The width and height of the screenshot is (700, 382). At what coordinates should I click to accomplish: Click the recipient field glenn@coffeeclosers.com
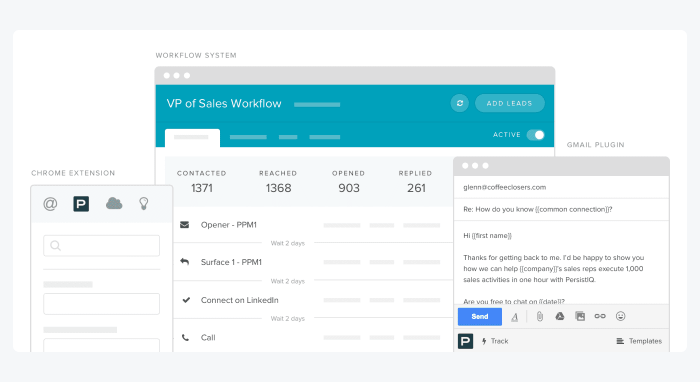[x=561, y=187]
